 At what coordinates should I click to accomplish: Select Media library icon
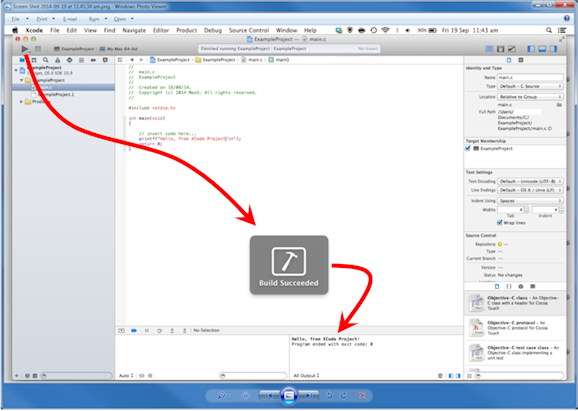click(533, 286)
